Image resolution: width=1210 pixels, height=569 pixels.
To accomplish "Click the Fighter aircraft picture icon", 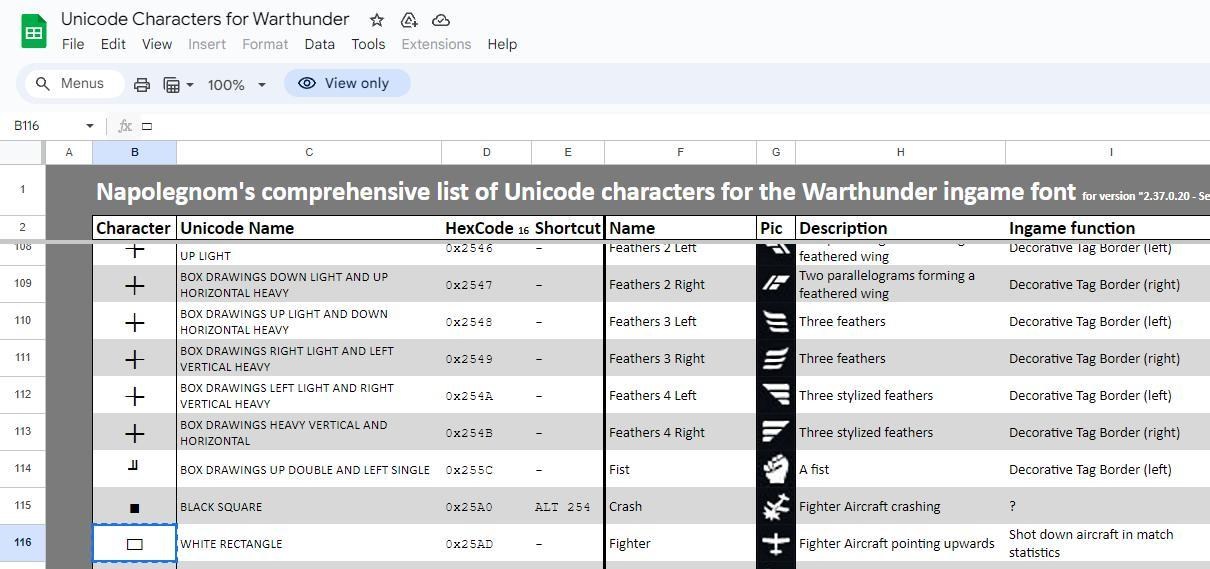I will 775,543.
